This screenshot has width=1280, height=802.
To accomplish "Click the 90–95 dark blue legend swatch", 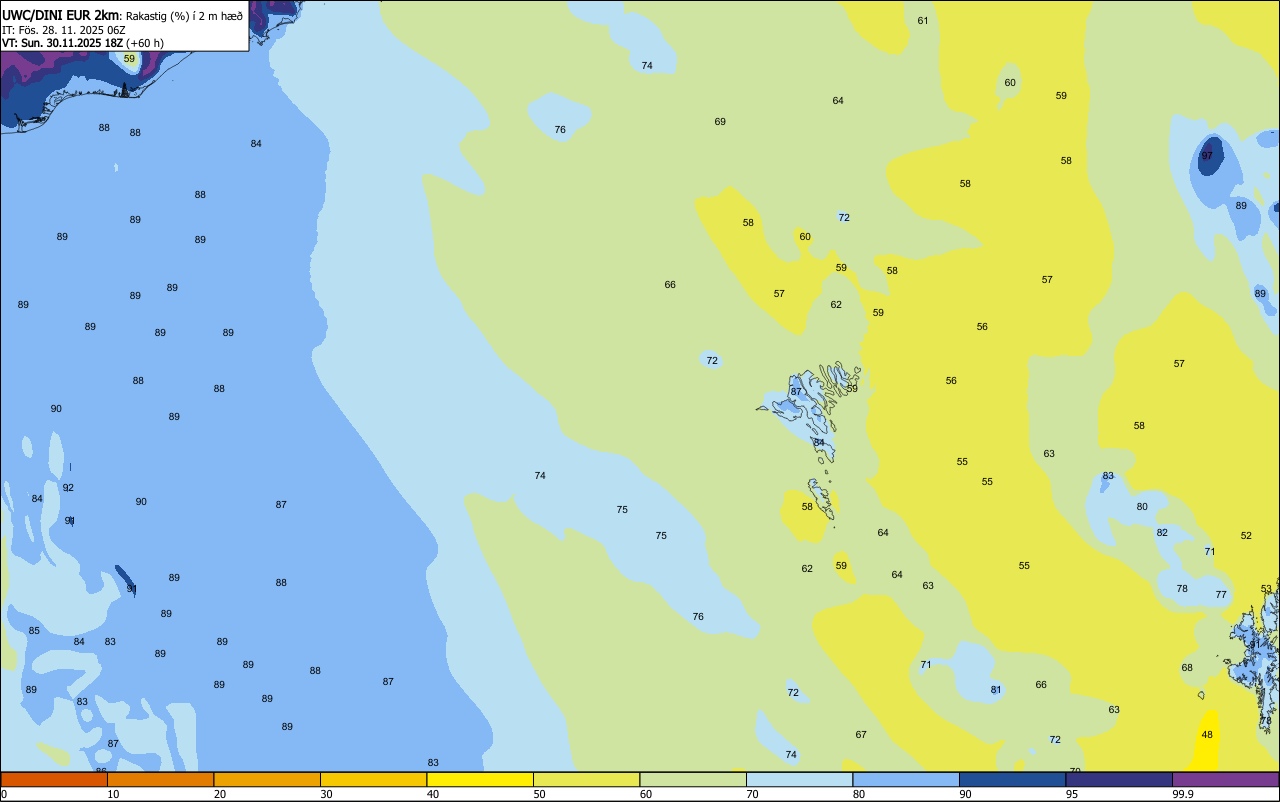I will tap(1012, 779).
